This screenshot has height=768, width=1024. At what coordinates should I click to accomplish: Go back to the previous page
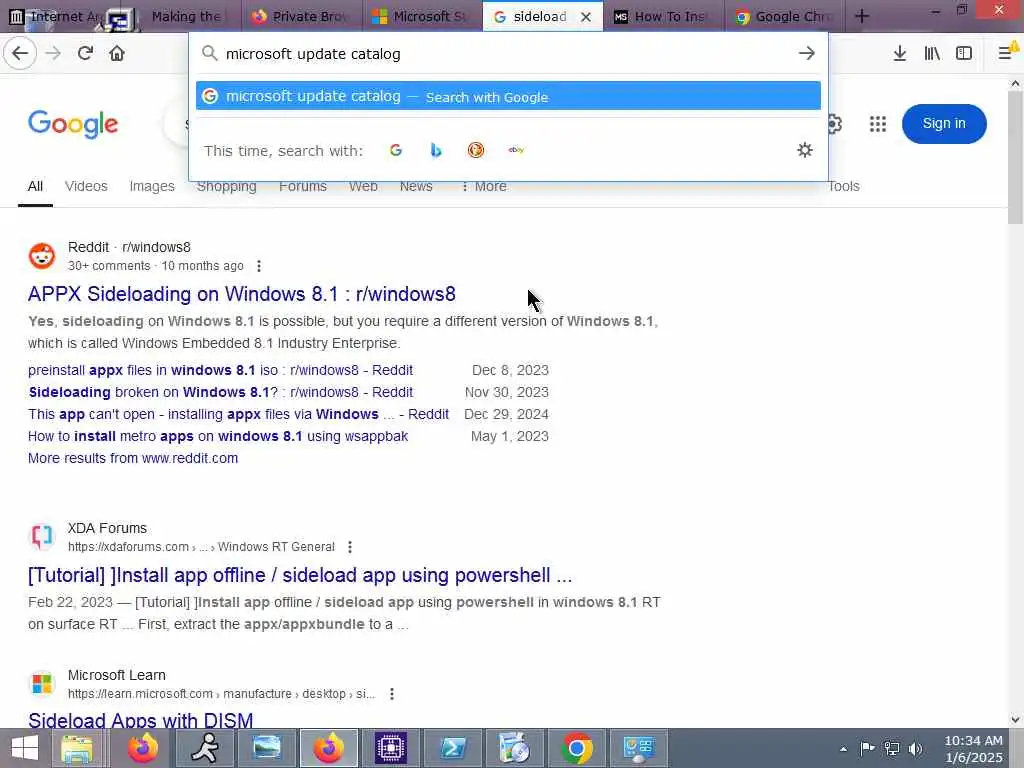coord(20,53)
